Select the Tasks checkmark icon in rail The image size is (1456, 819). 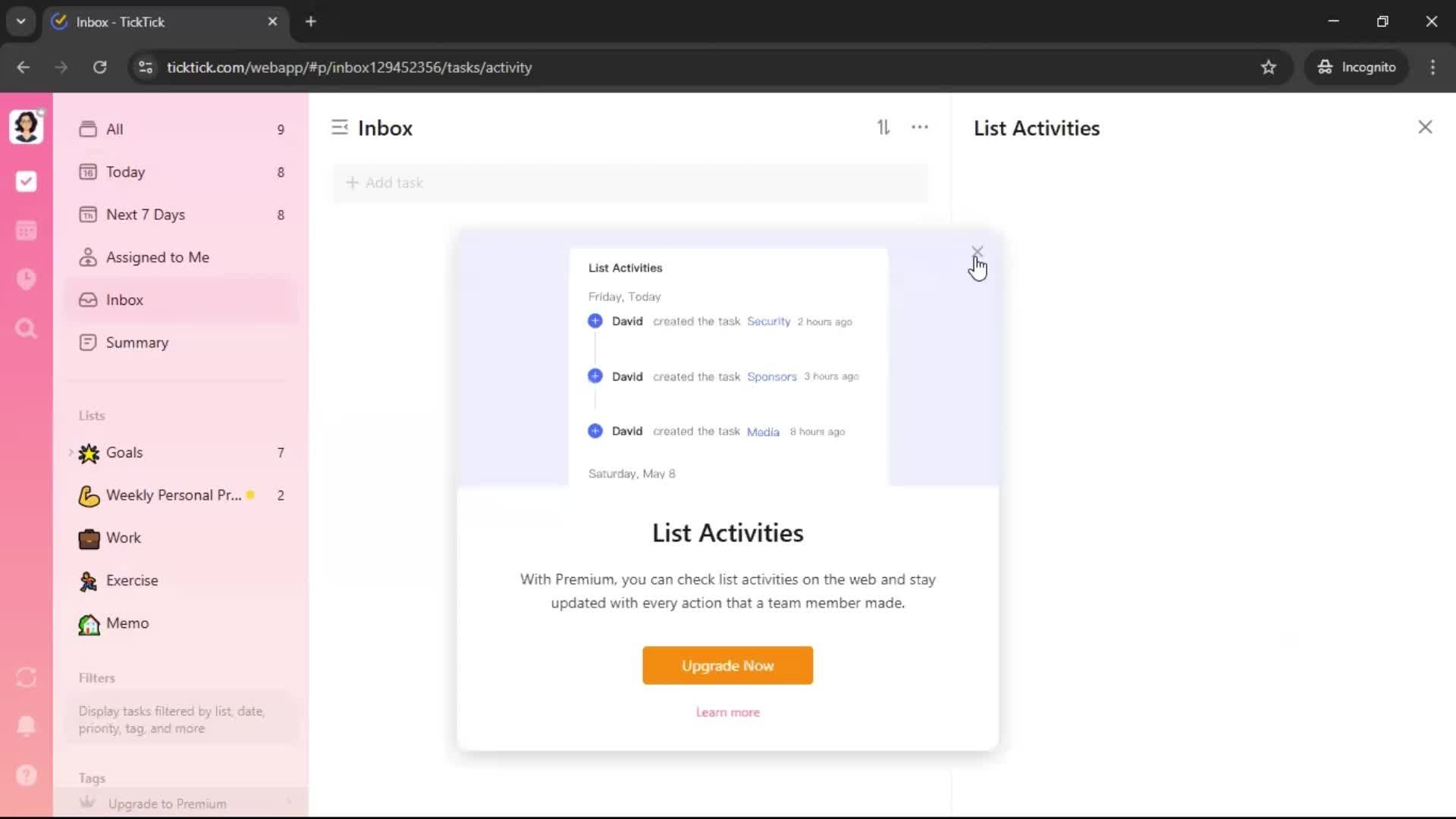(27, 181)
